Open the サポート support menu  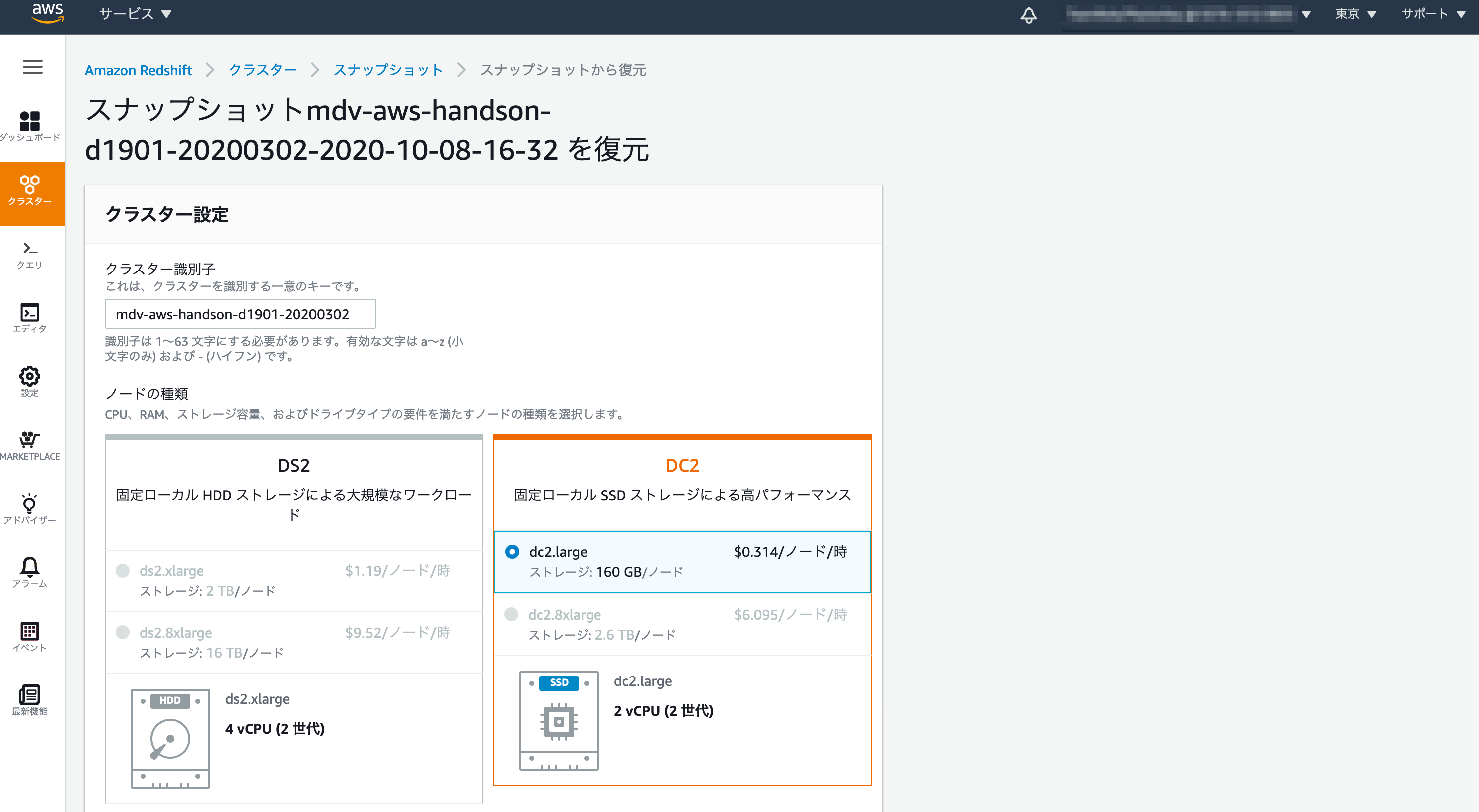tap(1433, 14)
